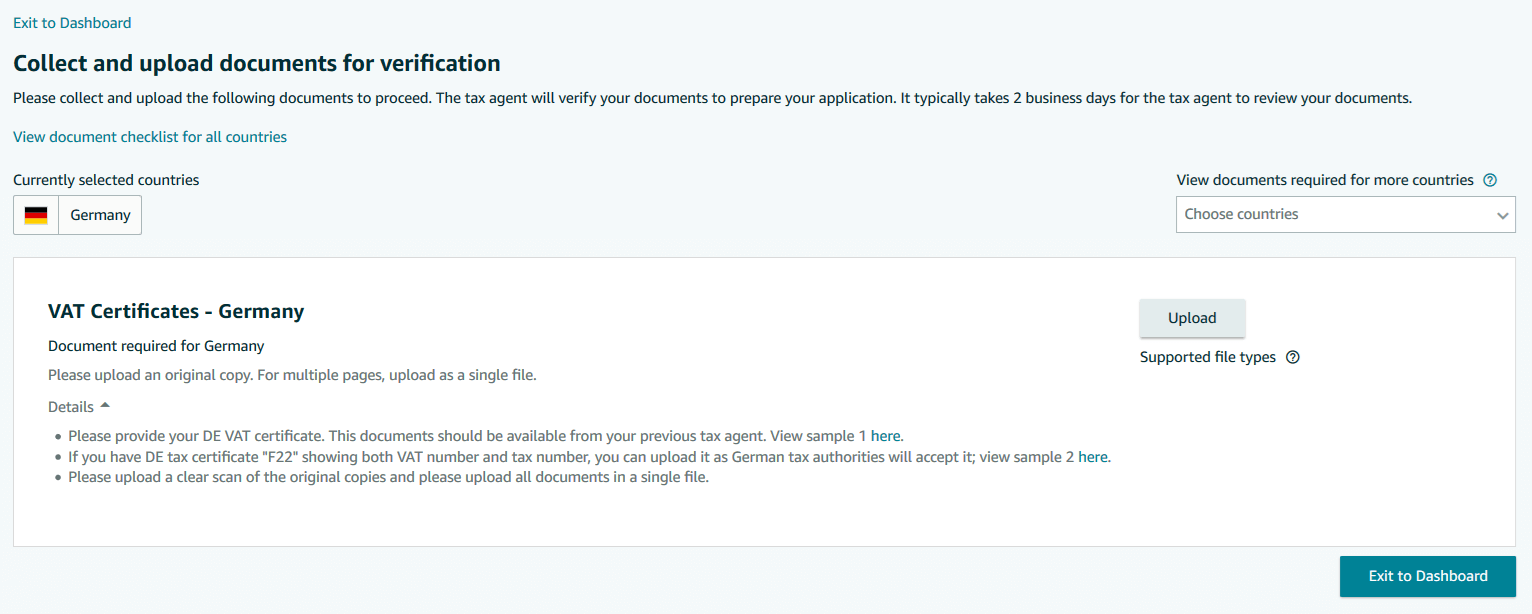Select the Germany country chip label
Viewport: 1532px width, 614px height.
(x=100, y=215)
